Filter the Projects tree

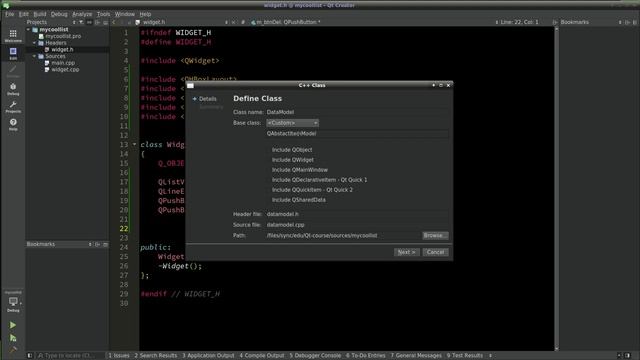click(81, 22)
